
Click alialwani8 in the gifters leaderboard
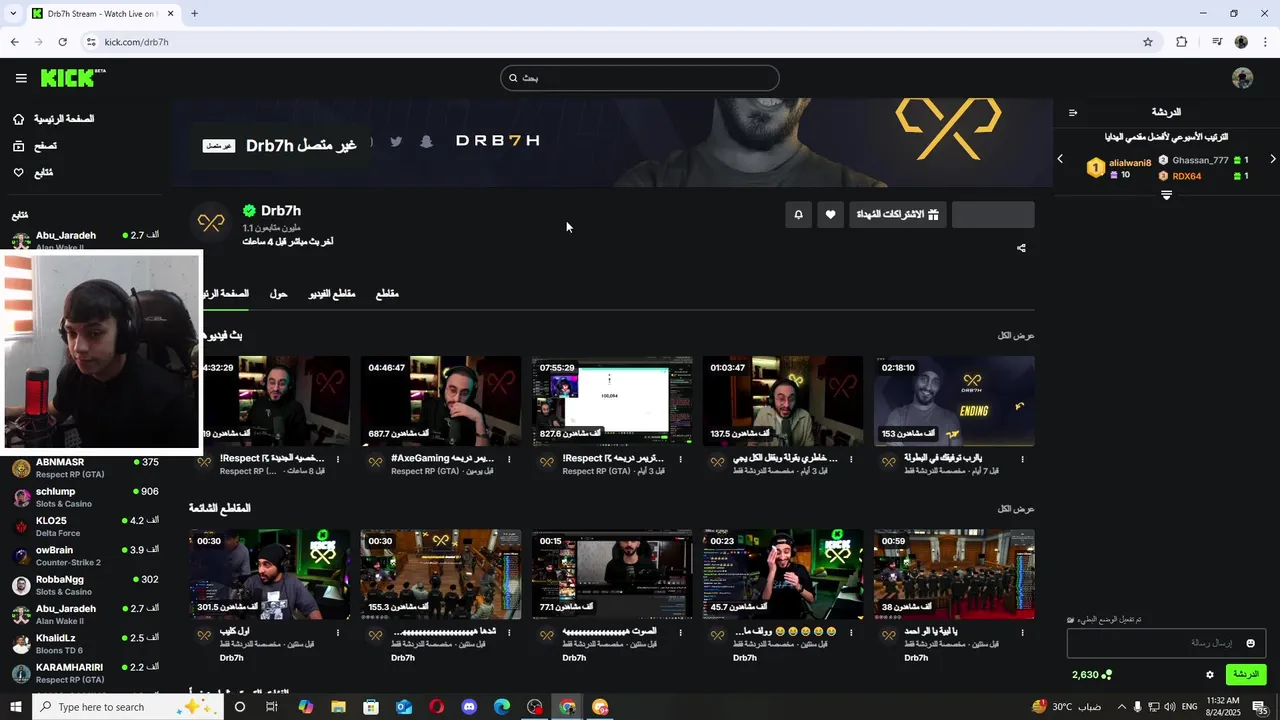point(1130,163)
